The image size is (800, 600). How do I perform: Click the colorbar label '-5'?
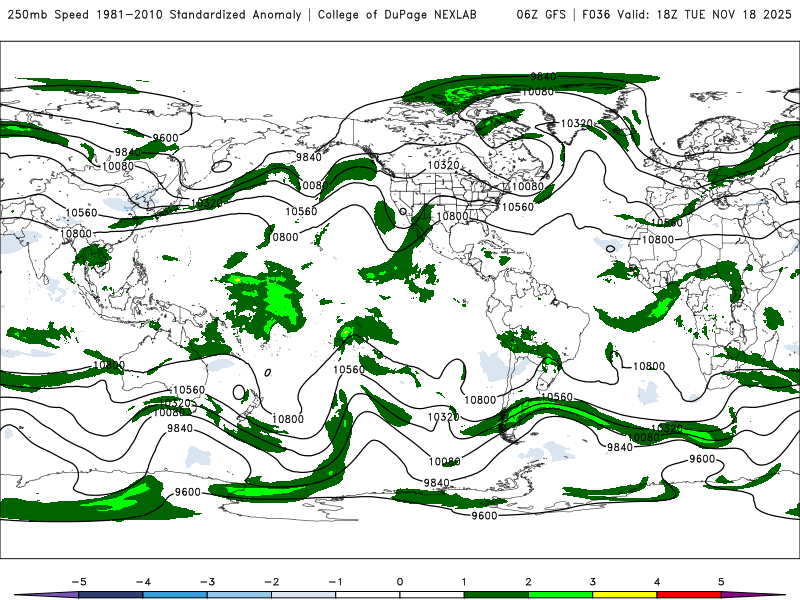click(79, 582)
